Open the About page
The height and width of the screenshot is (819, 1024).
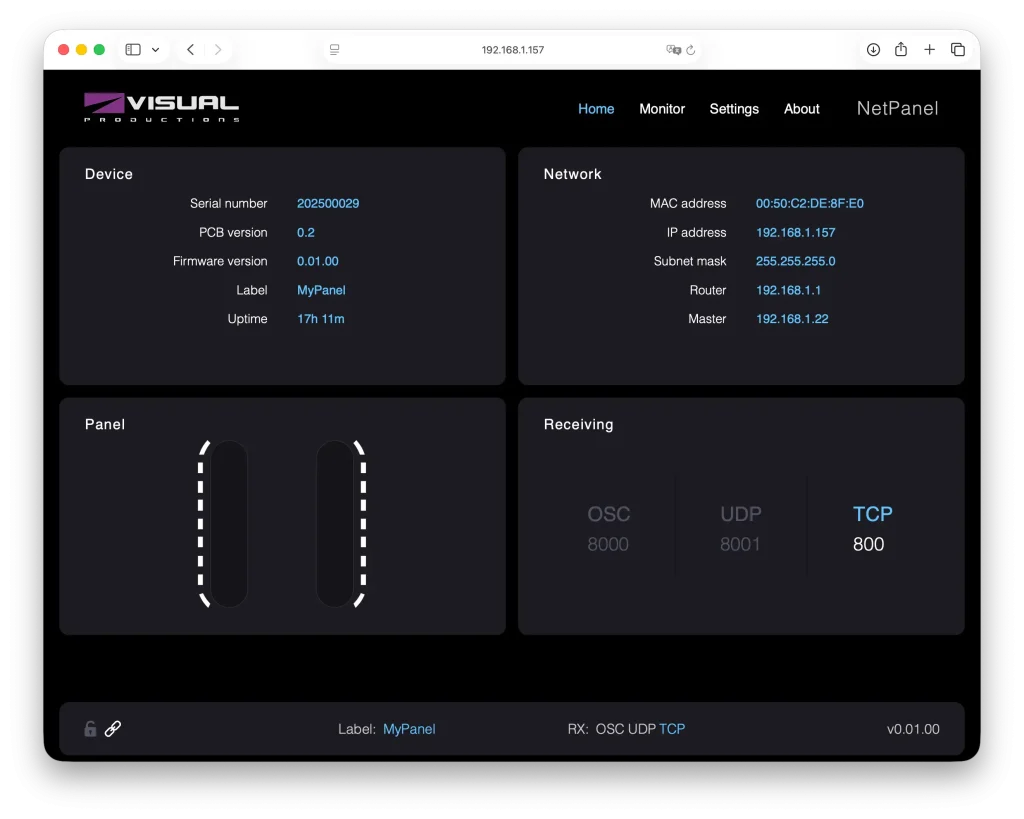pyautogui.click(x=801, y=109)
